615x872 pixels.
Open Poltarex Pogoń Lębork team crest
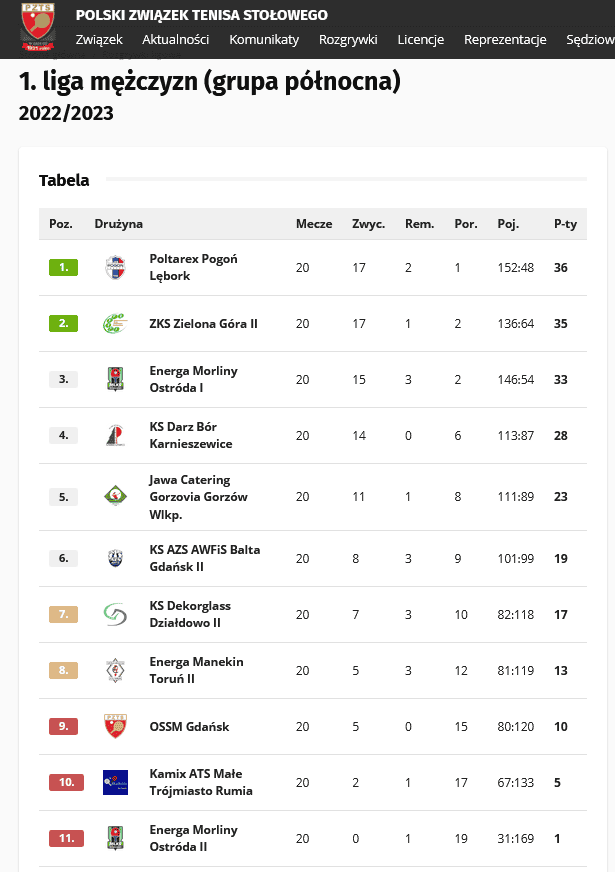(x=116, y=267)
